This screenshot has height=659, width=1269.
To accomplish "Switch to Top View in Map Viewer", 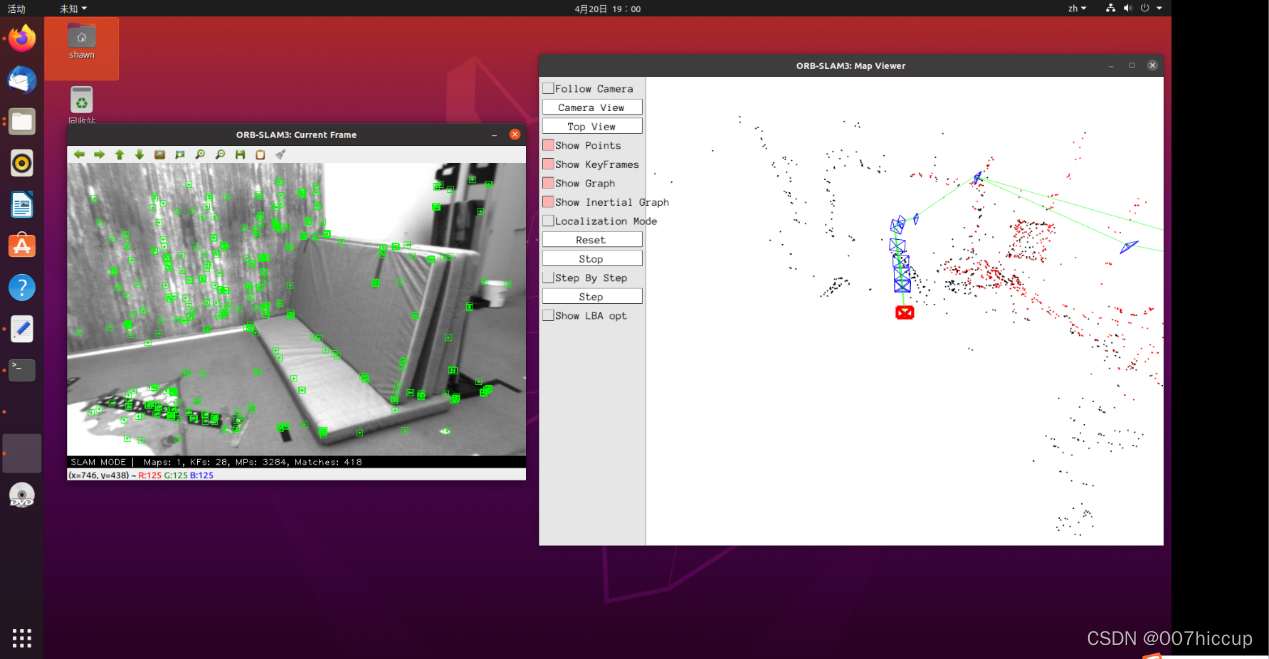I will click(592, 126).
